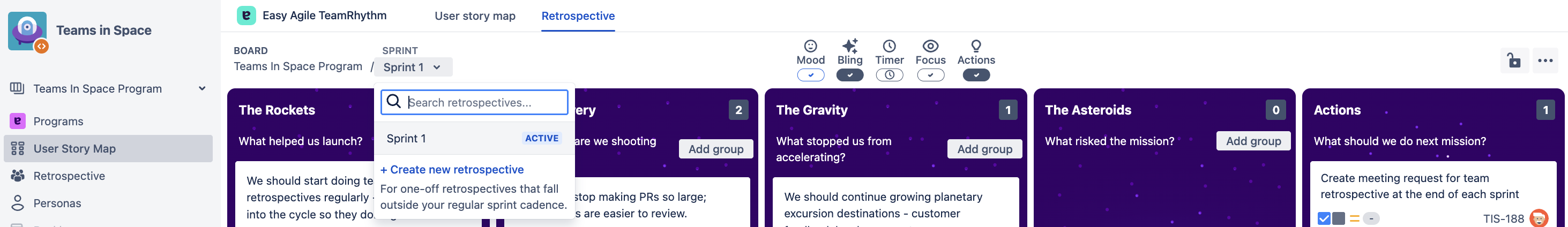This screenshot has width=1568, height=227.
Task: Toggle the Bling switch off
Action: [850, 75]
